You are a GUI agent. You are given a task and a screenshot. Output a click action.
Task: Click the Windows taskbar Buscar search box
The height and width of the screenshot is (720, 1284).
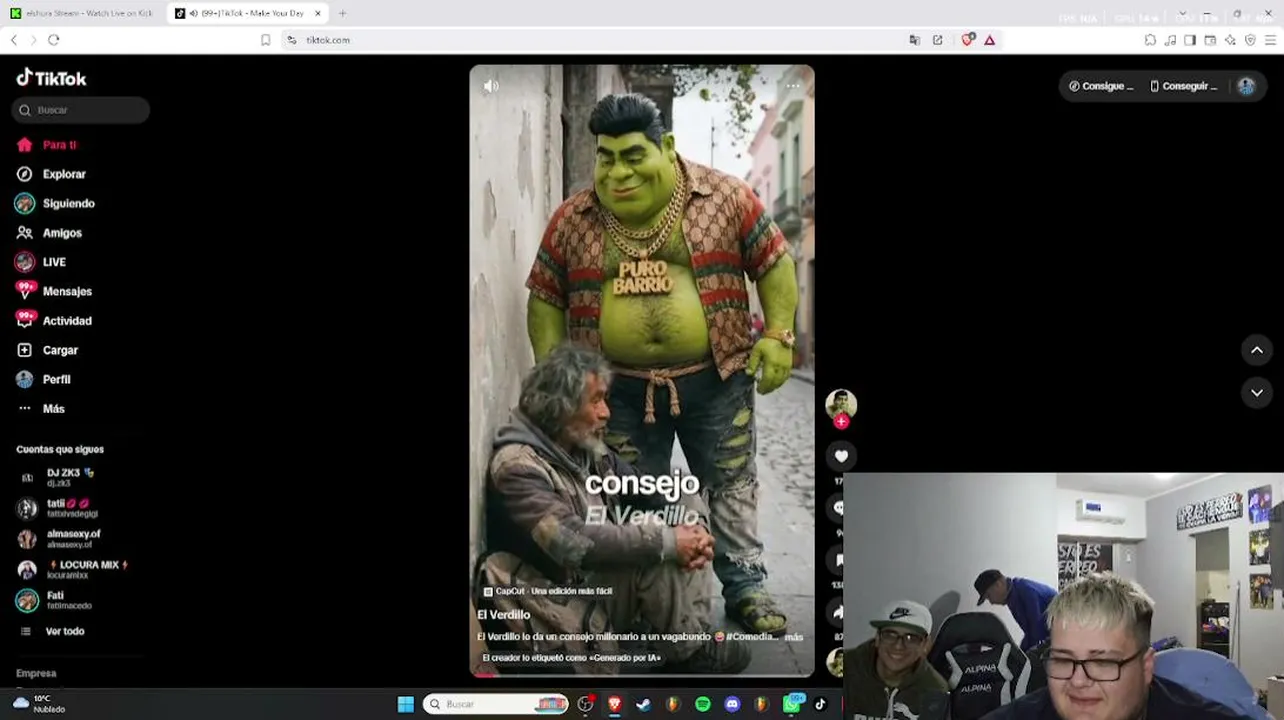(x=496, y=704)
